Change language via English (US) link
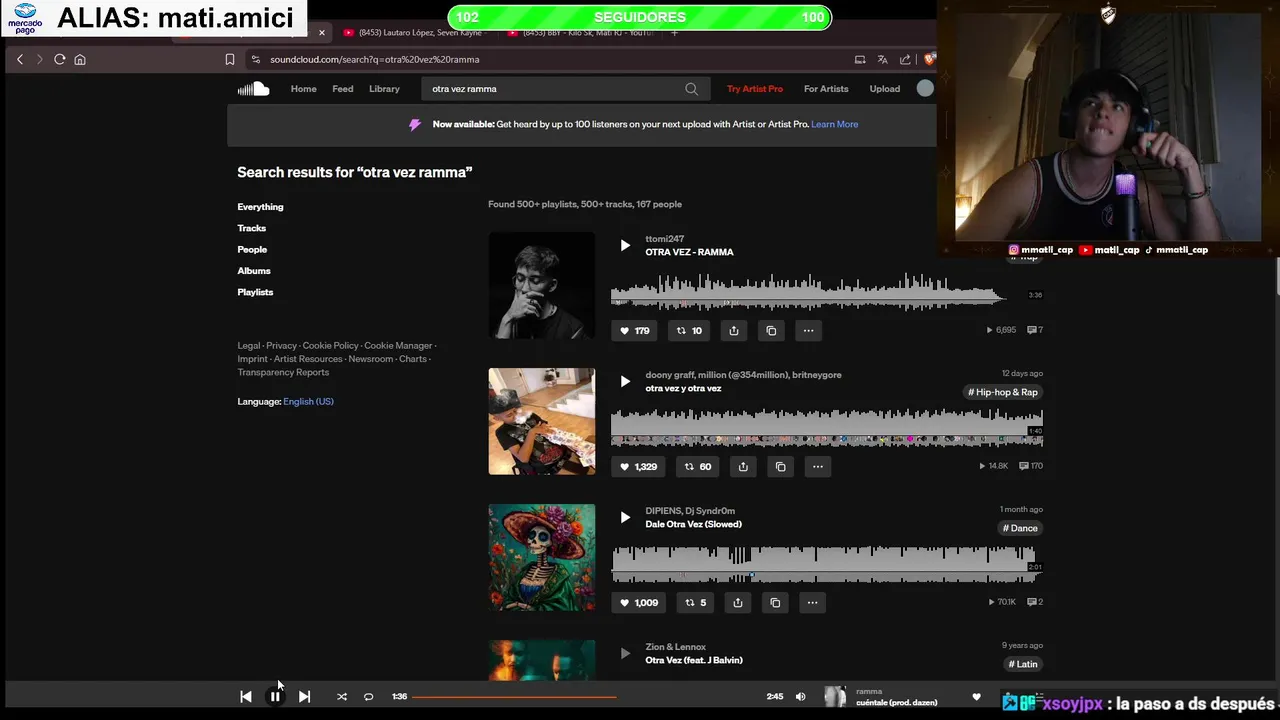Image resolution: width=1280 pixels, height=720 pixels. (x=308, y=401)
